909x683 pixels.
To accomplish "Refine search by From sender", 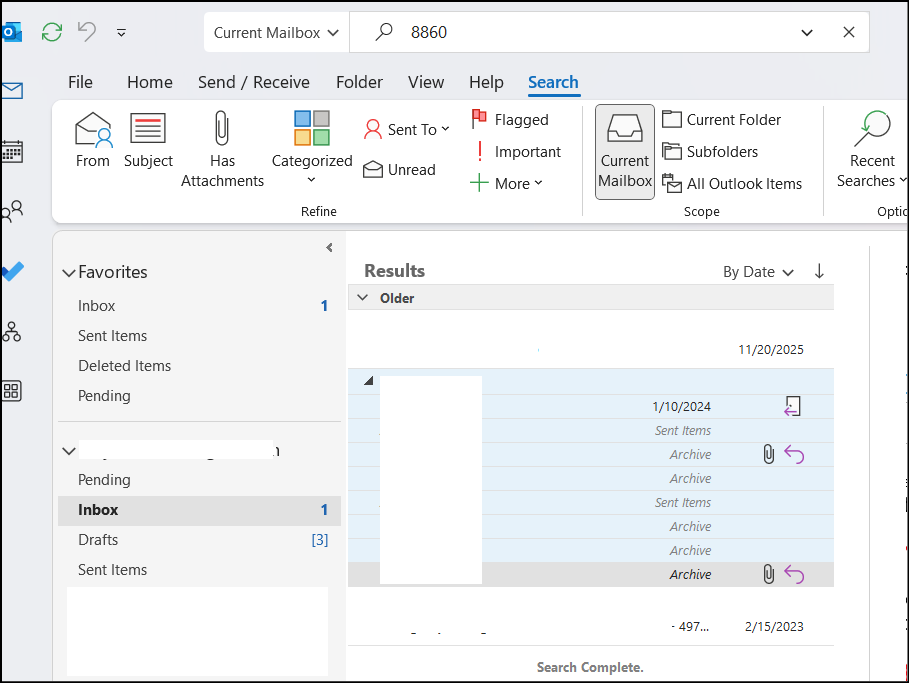I will (x=93, y=140).
